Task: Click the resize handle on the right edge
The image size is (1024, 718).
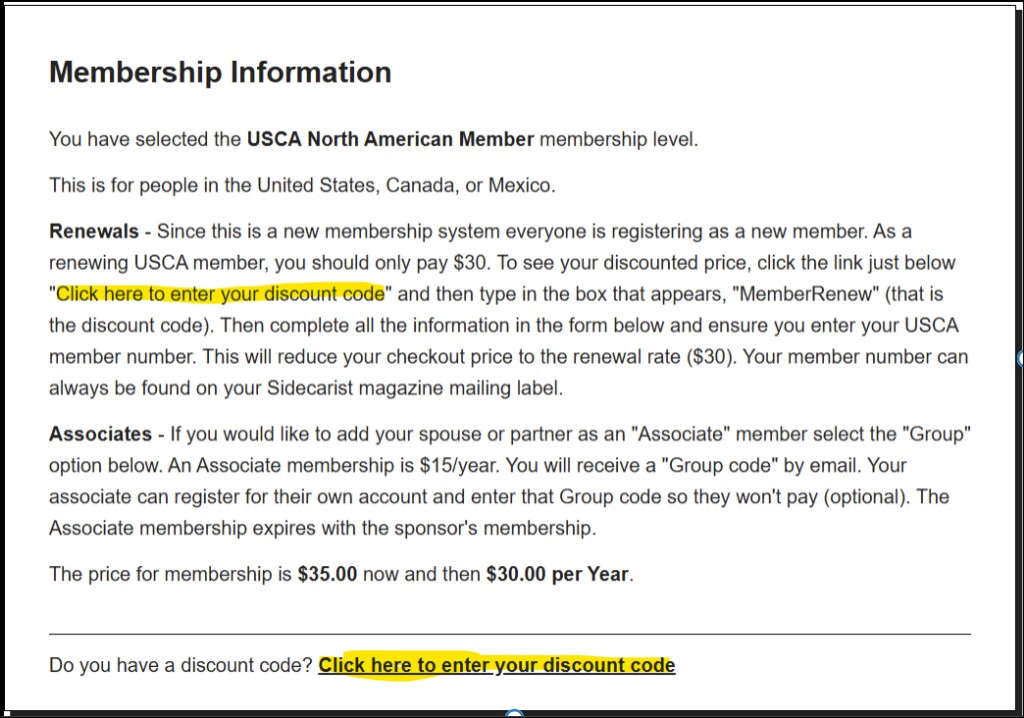Action: coord(1019,357)
